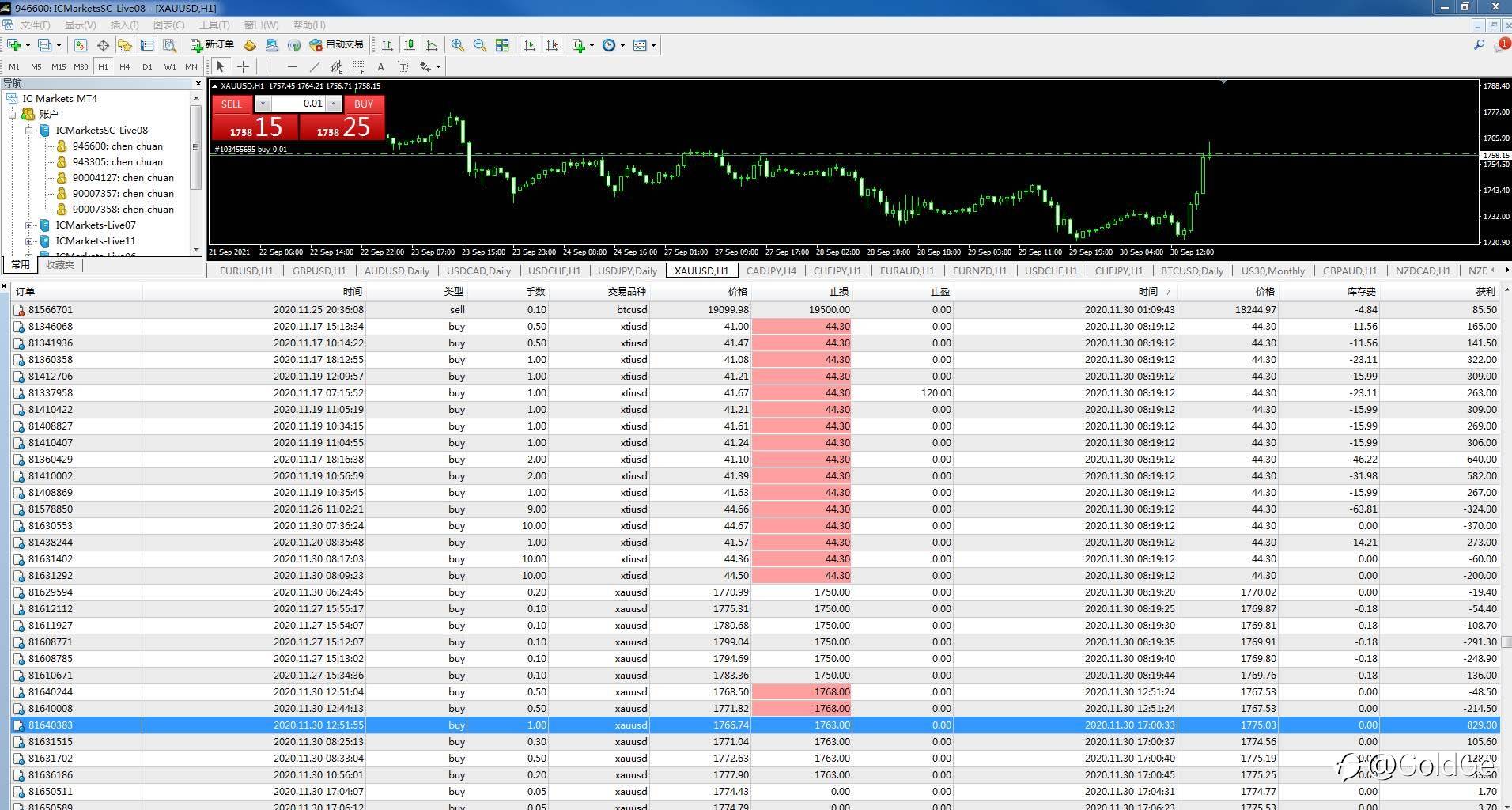Select the crosshair cursor tool
Screen dimensions: 1512x810
click(244, 66)
